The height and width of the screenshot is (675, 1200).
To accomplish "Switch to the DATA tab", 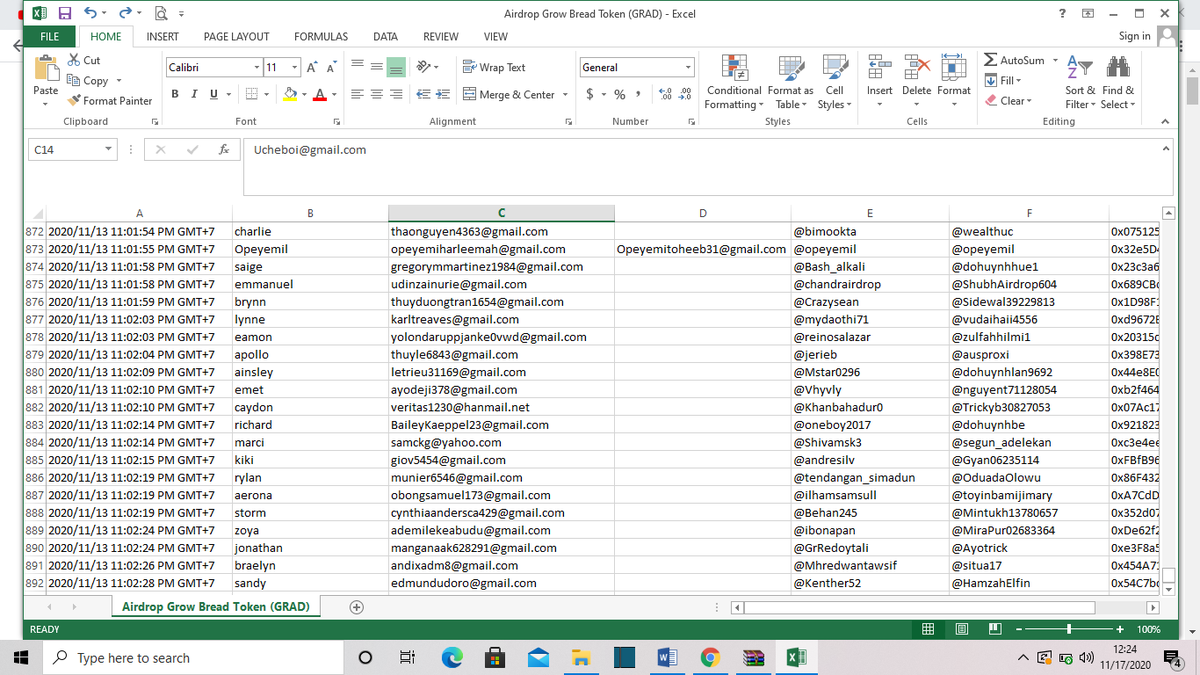I will pyautogui.click(x=385, y=36).
